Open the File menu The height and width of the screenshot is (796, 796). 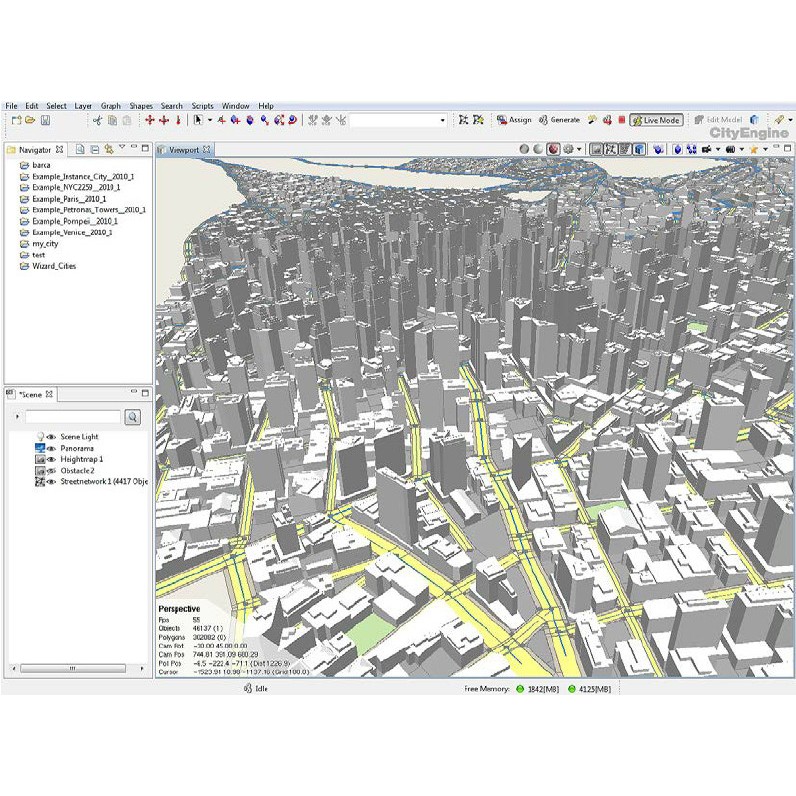point(11,106)
